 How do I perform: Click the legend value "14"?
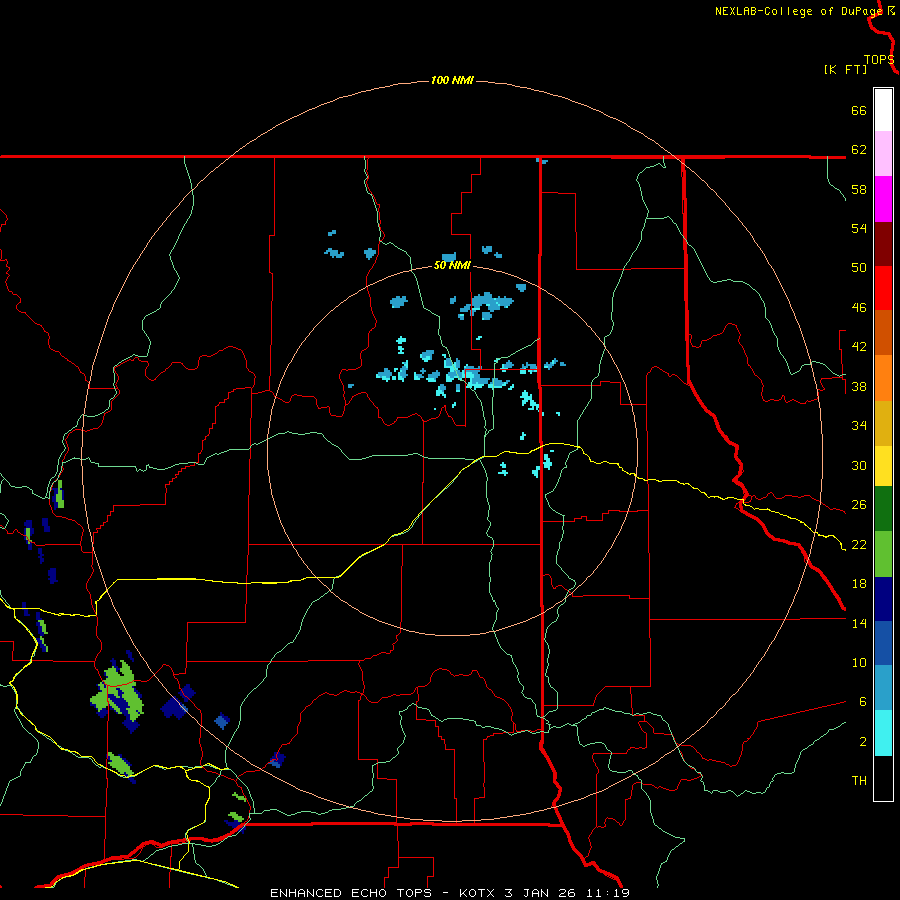pyautogui.click(x=859, y=623)
